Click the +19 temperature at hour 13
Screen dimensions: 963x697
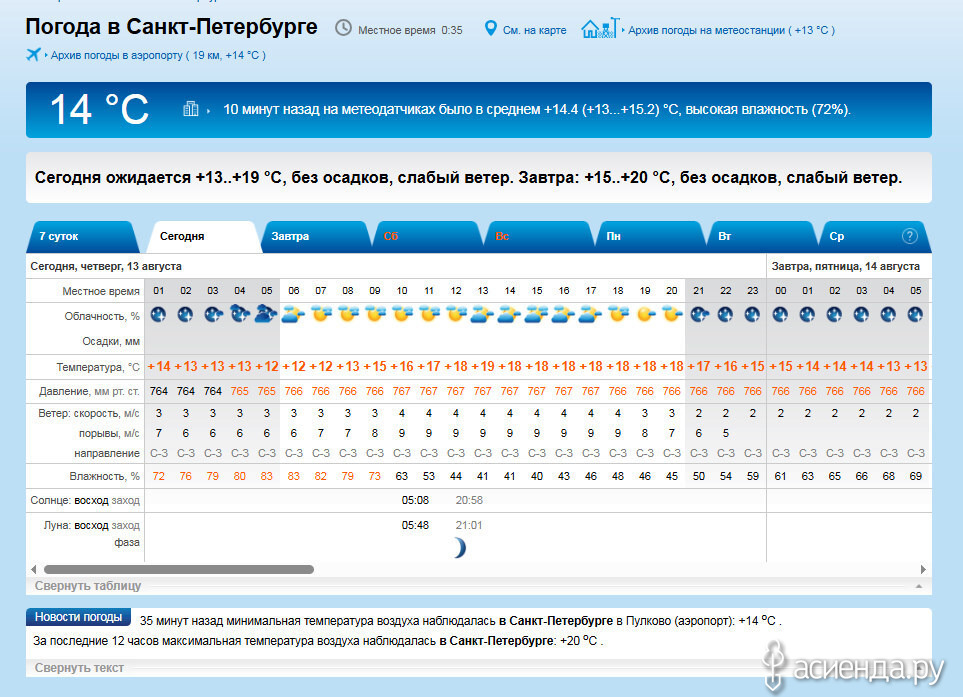point(483,367)
